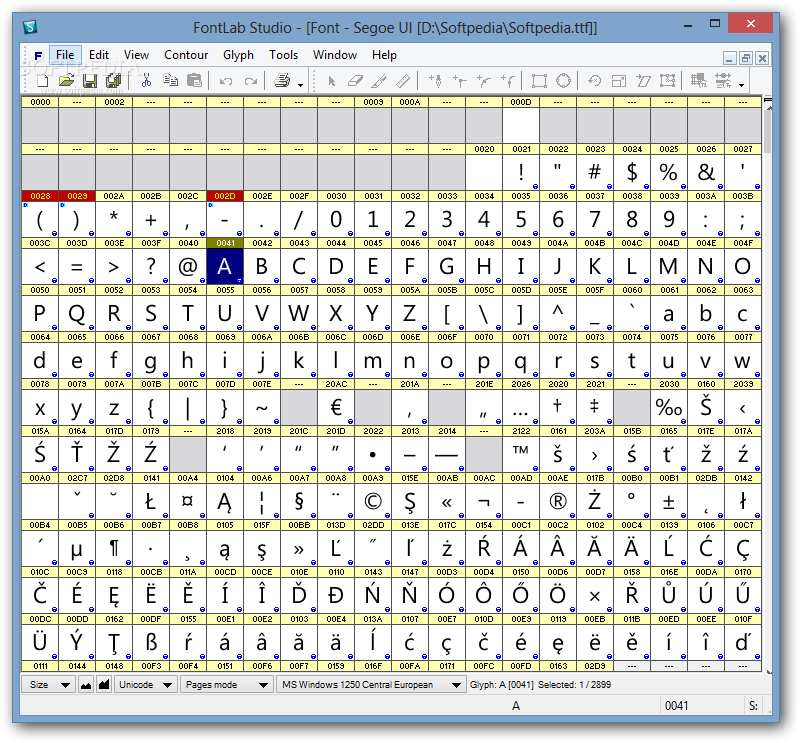Viewport: 800px width, 743px height.
Task: Open the Help menu
Action: click(384, 55)
